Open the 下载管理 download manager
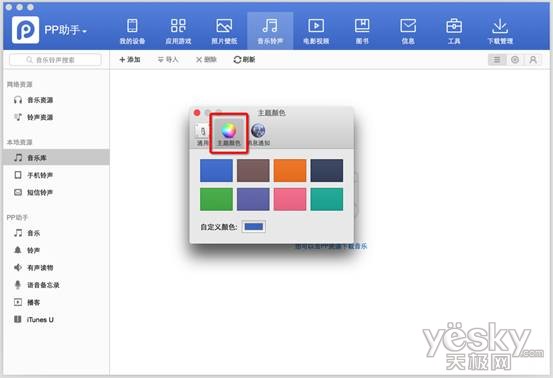The width and height of the screenshot is (553, 378). (500, 31)
